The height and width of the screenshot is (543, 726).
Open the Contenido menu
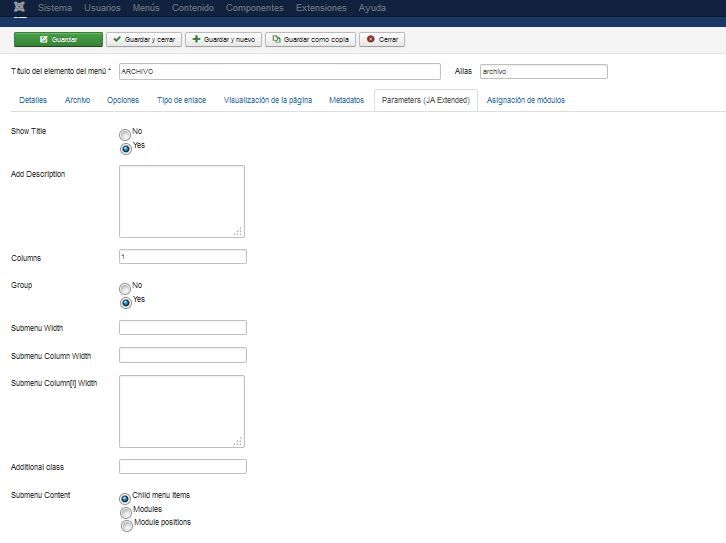click(193, 8)
